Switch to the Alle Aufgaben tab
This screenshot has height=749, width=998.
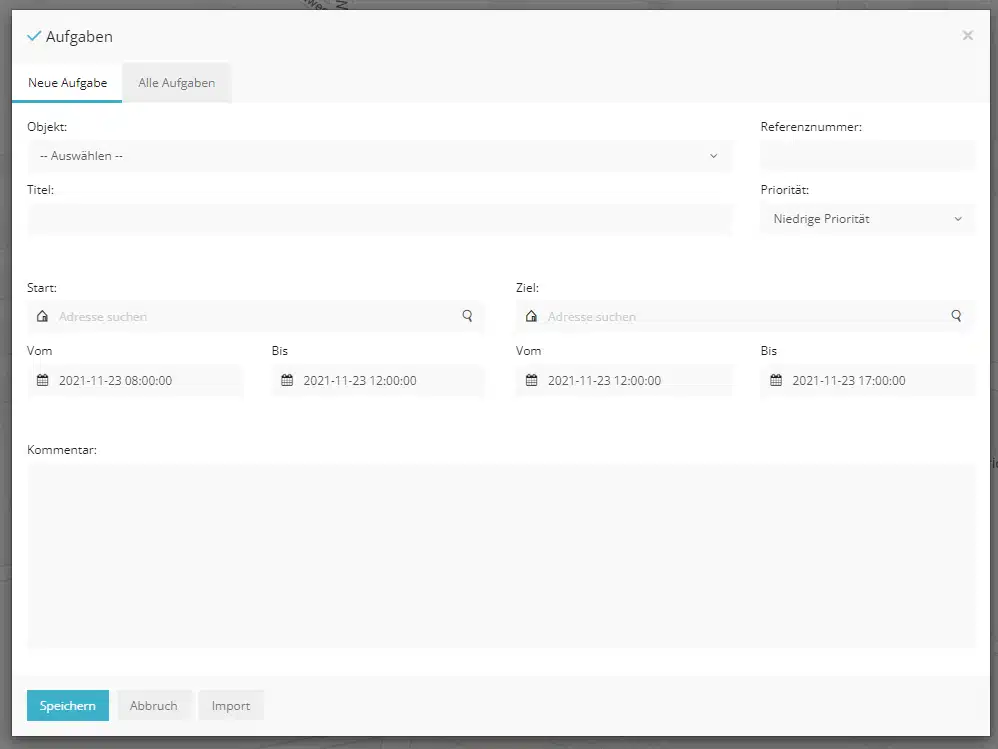tap(176, 83)
